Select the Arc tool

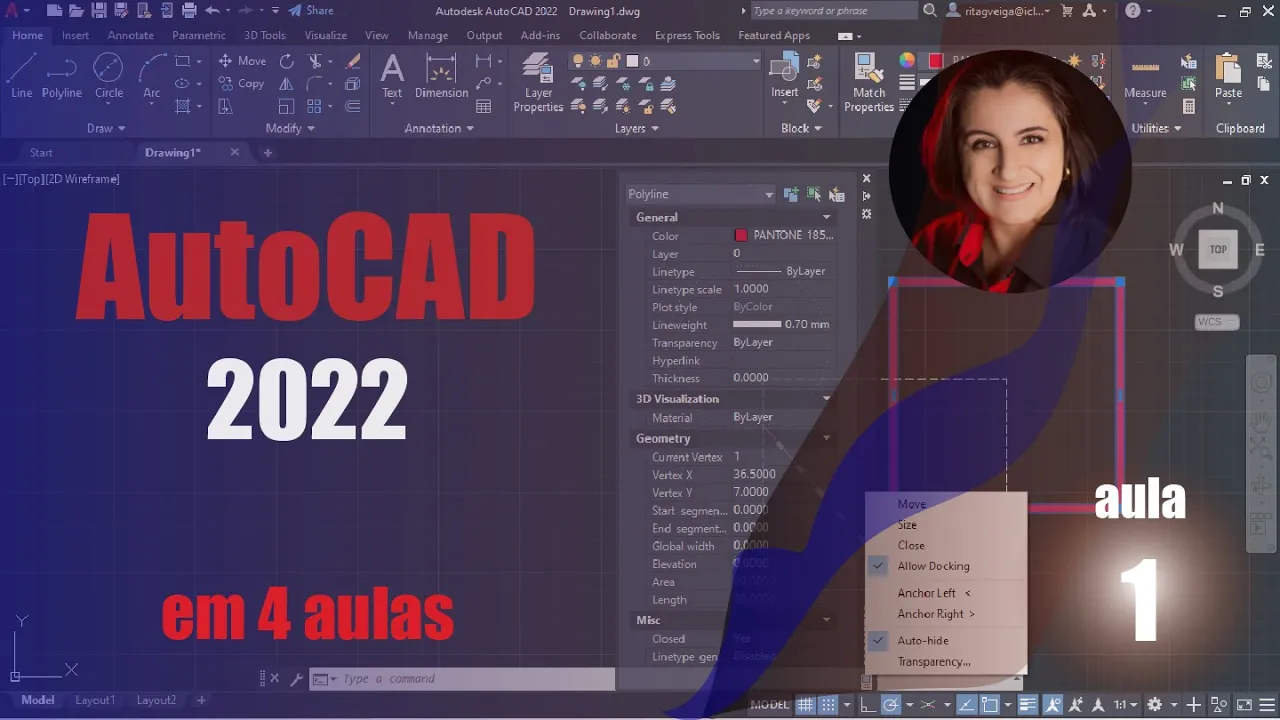[151, 76]
